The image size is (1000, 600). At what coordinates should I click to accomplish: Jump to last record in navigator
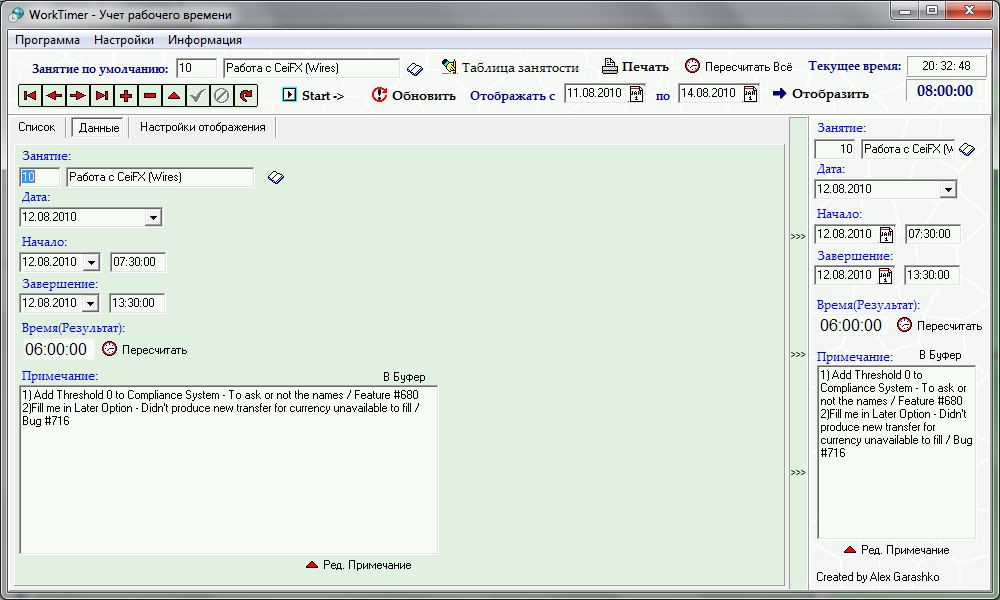[x=101, y=96]
